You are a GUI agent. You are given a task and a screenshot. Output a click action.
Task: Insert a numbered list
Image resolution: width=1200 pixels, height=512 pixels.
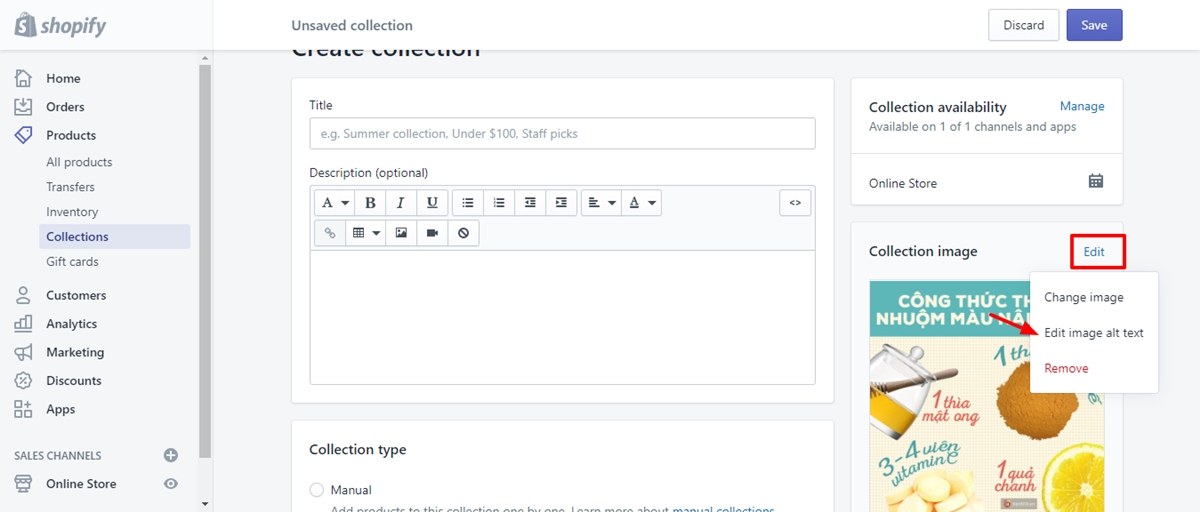499,203
